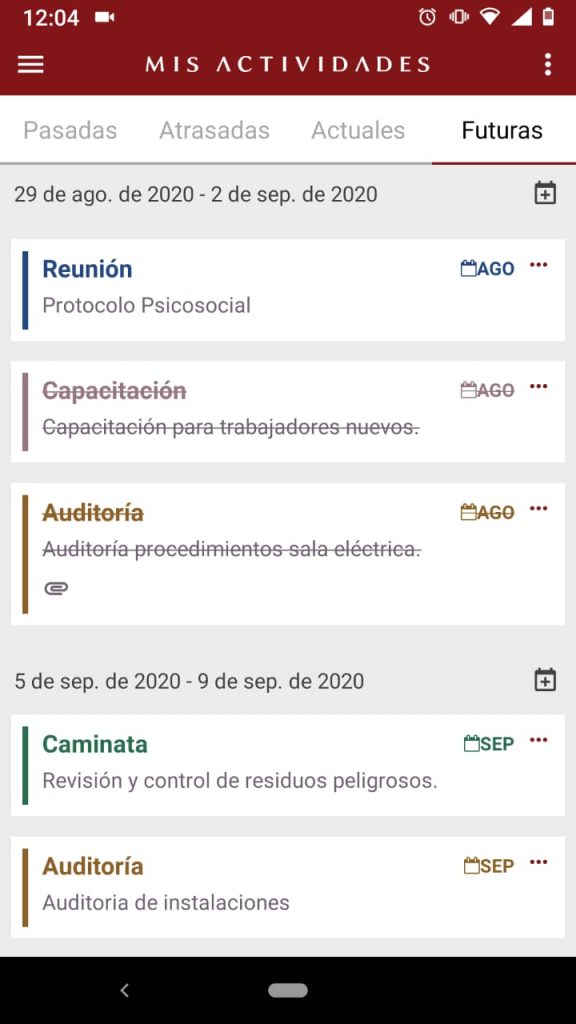The height and width of the screenshot is (1024, 576).
Task: Open options dots for Caminata card
Action: coord(538,739)
